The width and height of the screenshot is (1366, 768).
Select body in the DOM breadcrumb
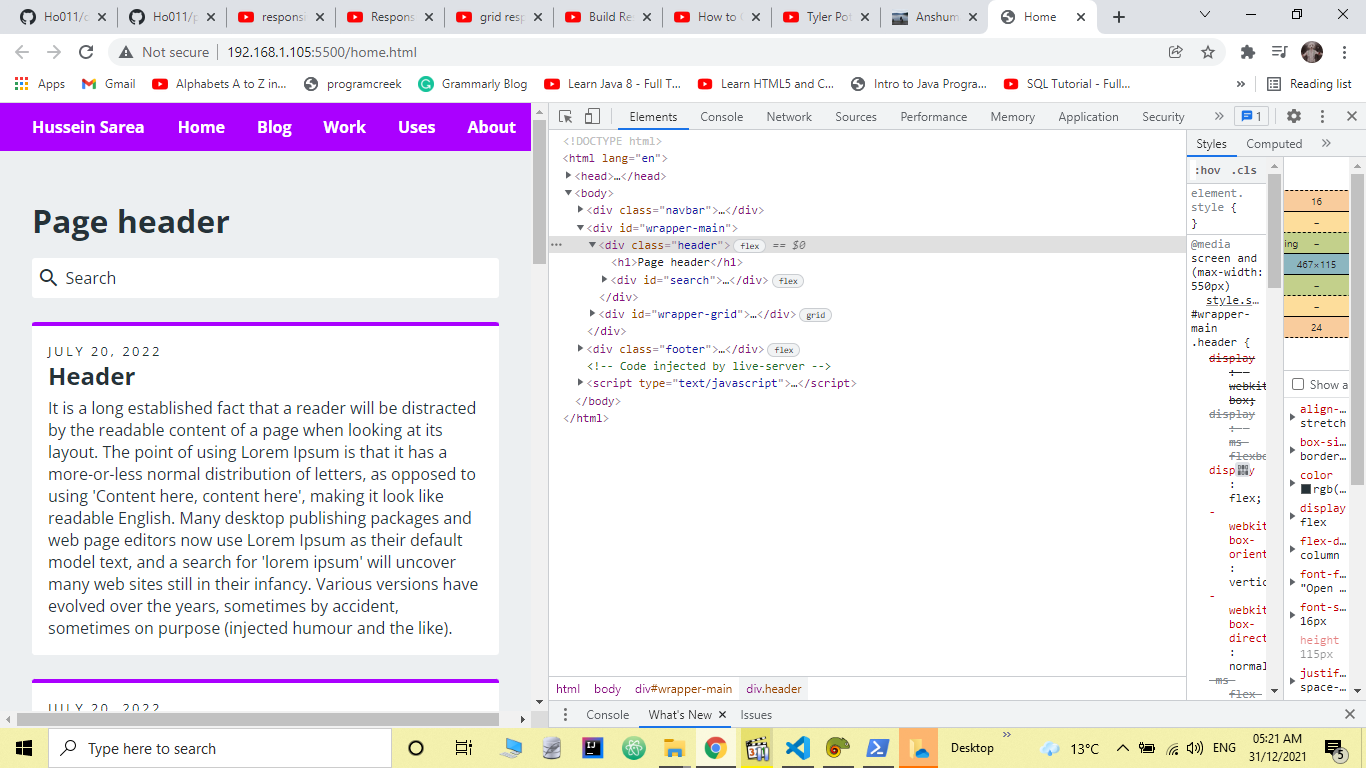click(607, 689)
